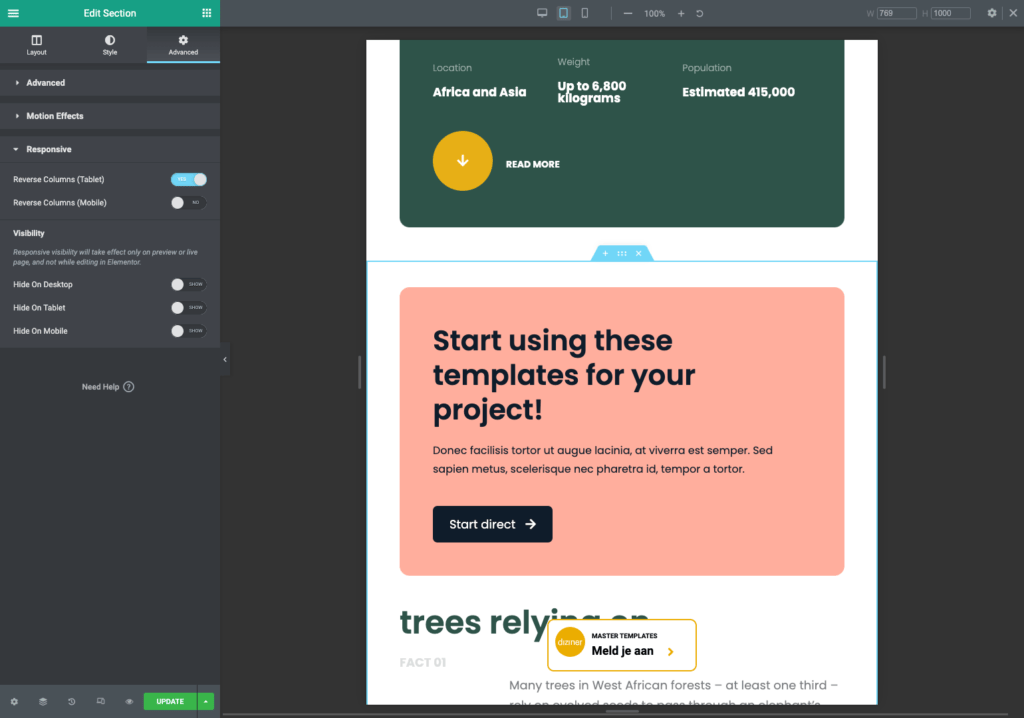1024x718 pixels.
Task: Preview changes with the eye icon
Action: pyautogui.click(x=129, y=701)
